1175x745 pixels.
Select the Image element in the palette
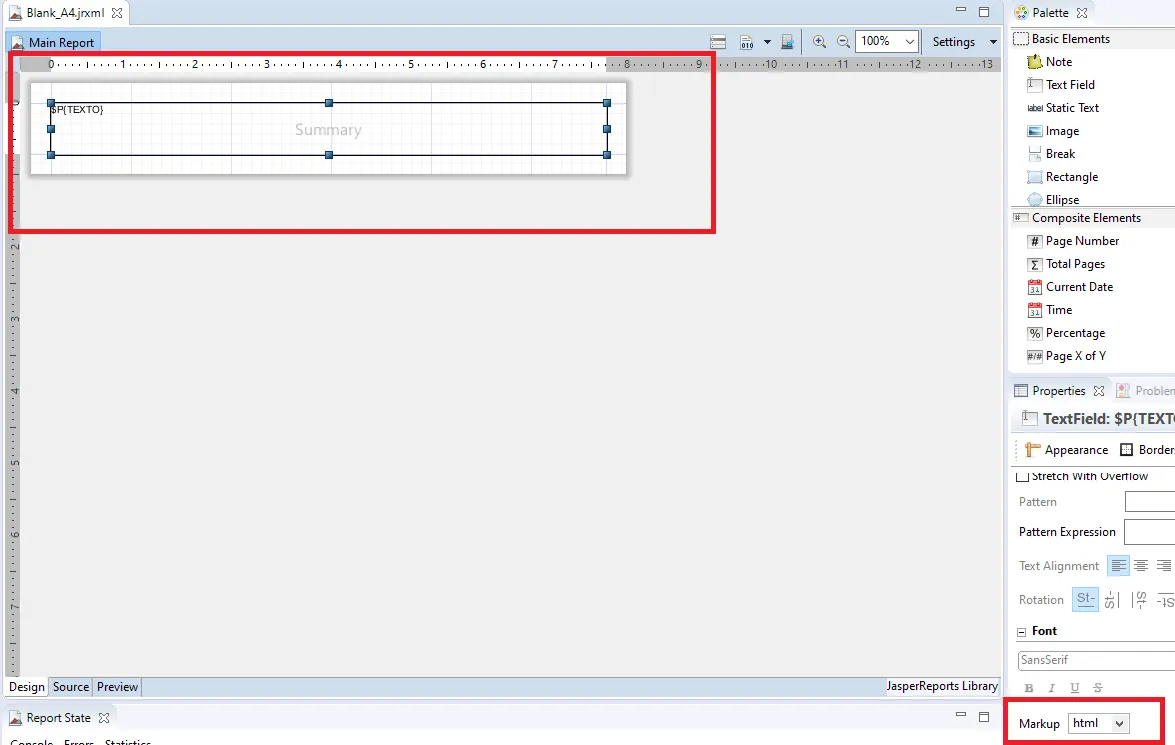click(1054, 131)
